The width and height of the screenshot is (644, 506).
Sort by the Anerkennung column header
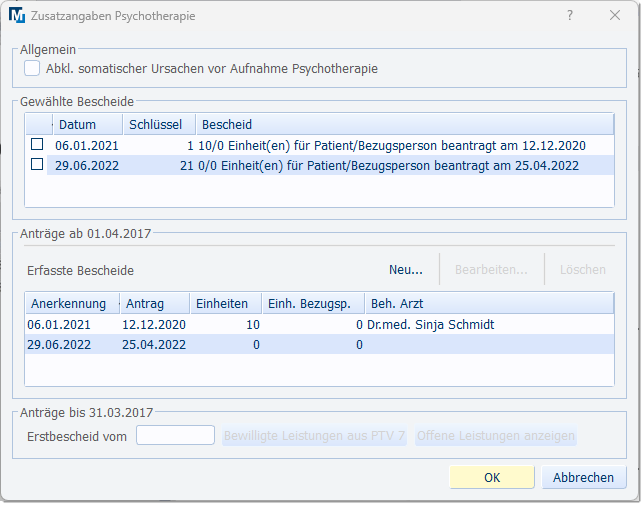[72, 304]
